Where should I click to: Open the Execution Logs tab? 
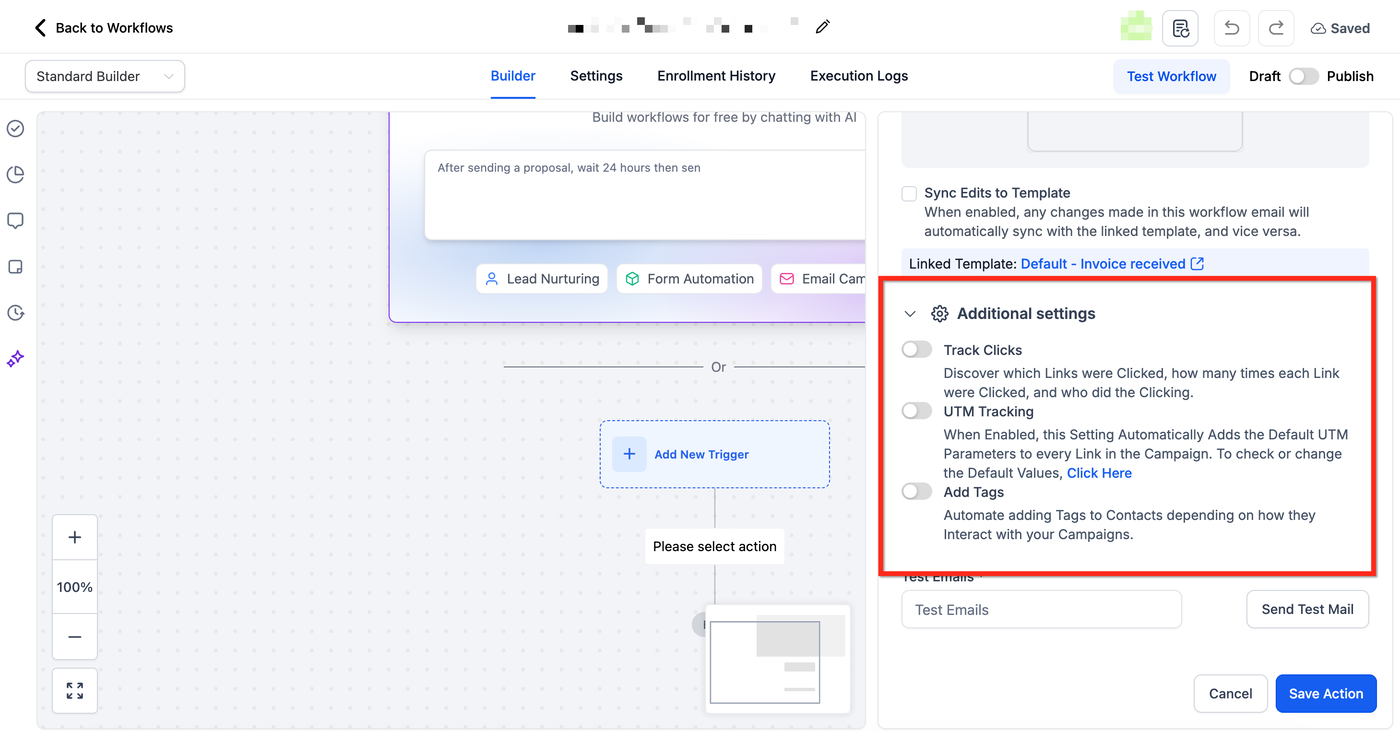click(859, 76)
